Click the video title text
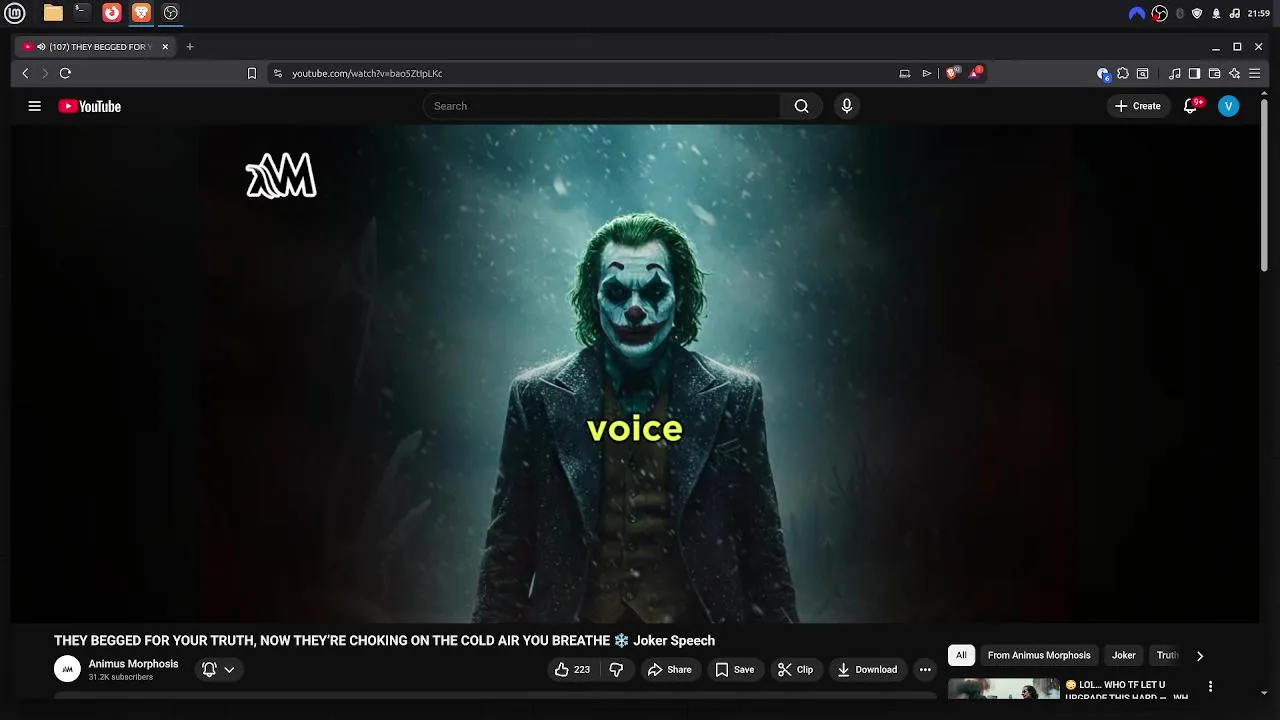 [x=384, y=641]
